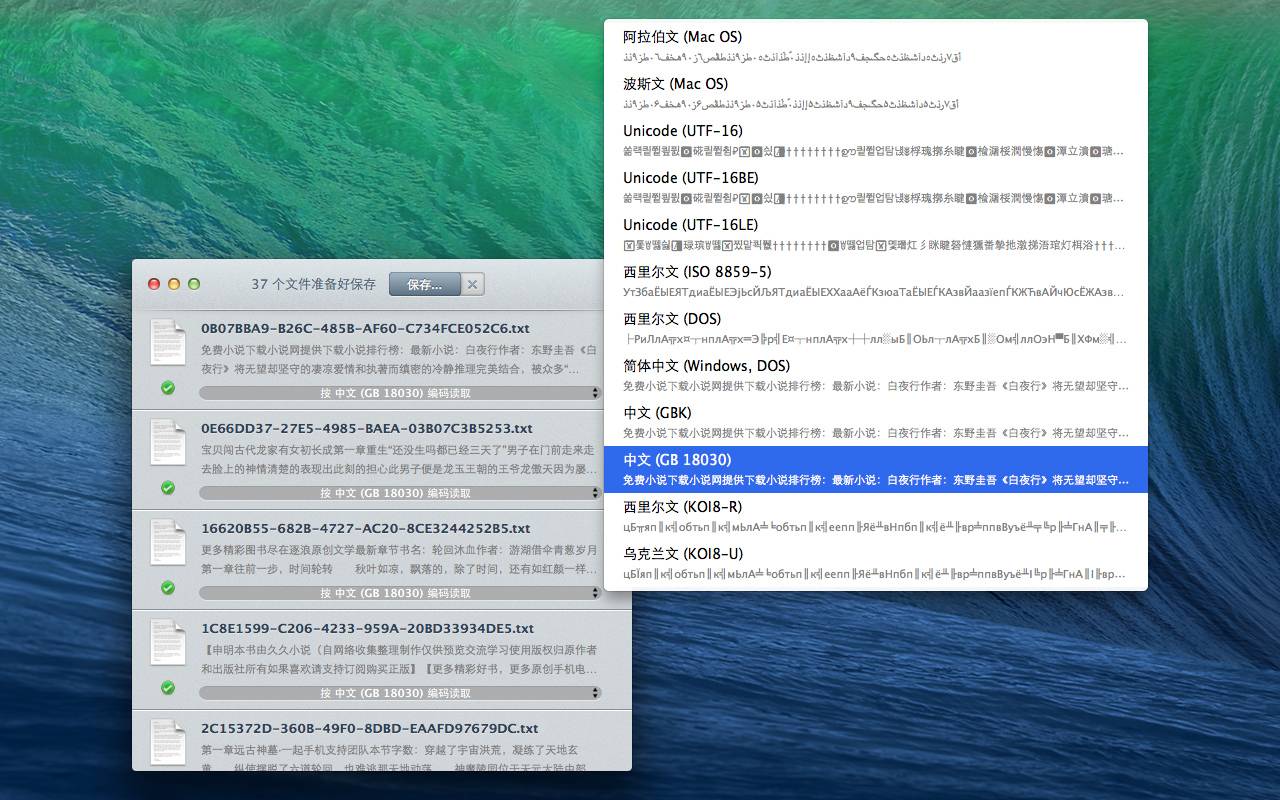
Task: Pick 阿拉伯文 (Mac OS) encoding
Action: [x=875, y=46]
